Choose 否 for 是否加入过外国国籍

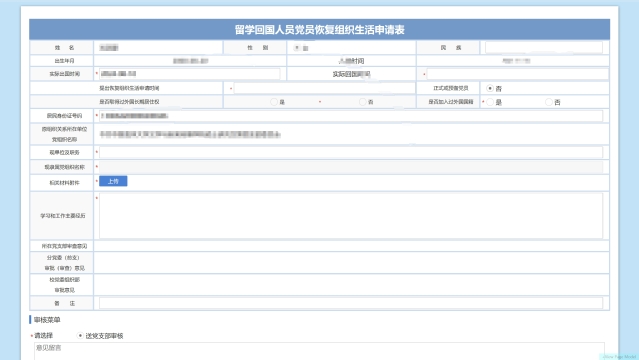click(x=549, y=102)
